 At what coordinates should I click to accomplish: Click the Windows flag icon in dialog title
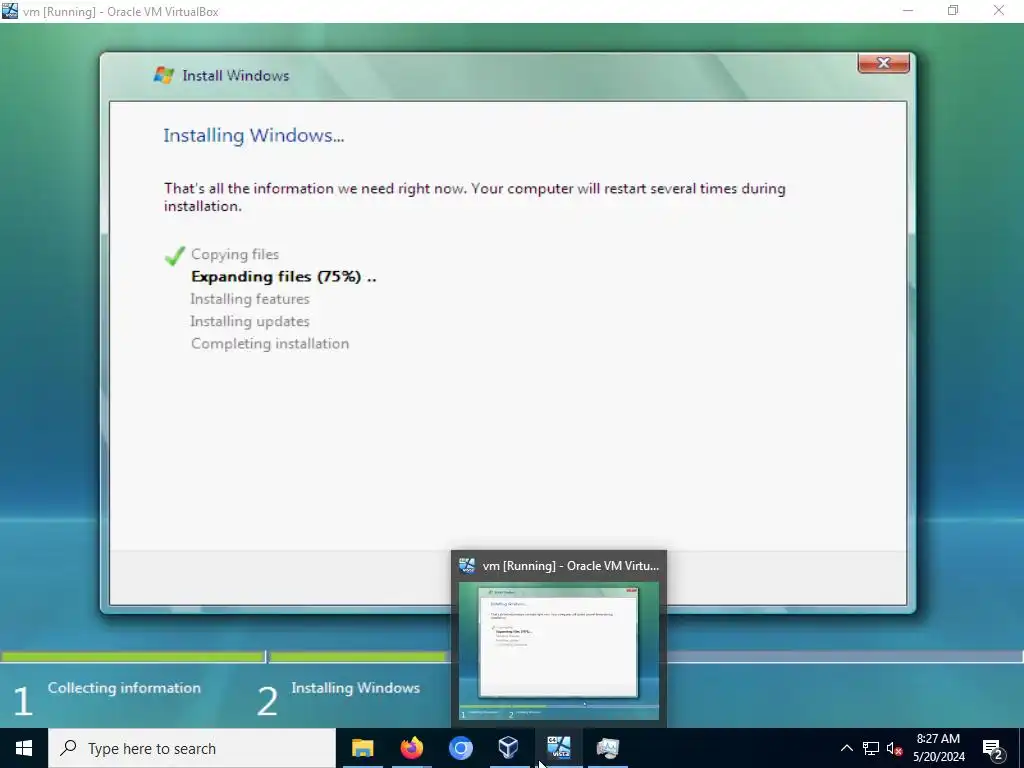[163, 75]
